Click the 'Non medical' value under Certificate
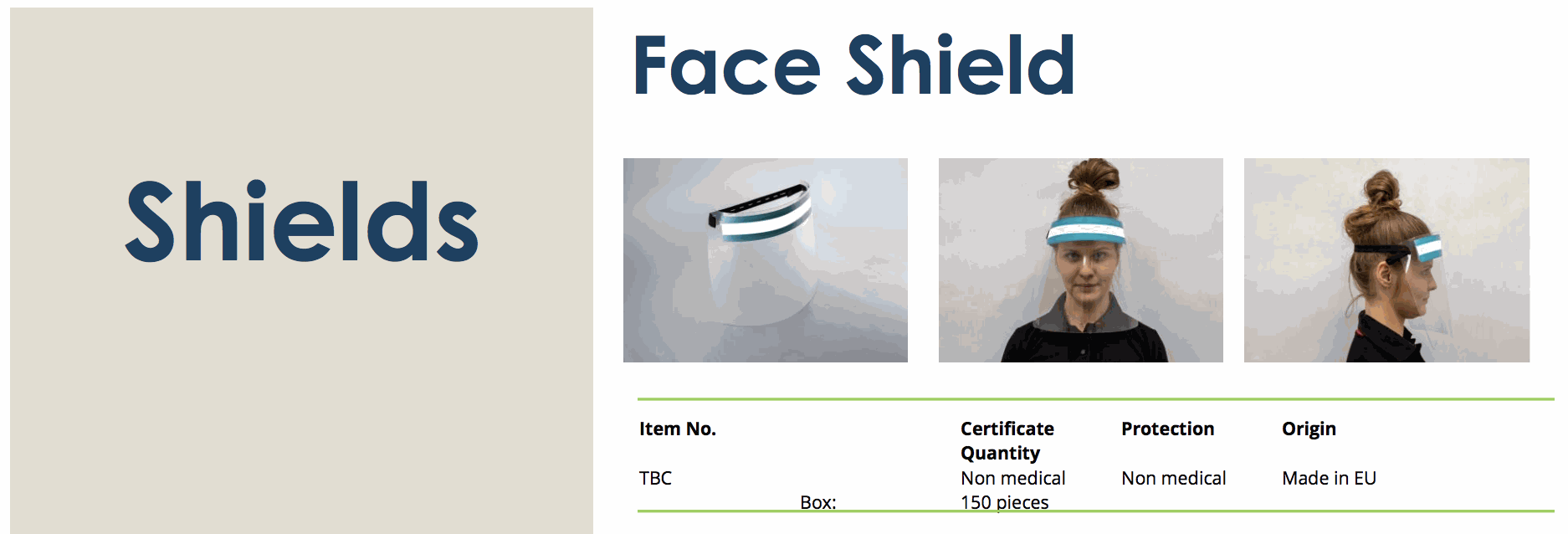 tap(1012, 478)
